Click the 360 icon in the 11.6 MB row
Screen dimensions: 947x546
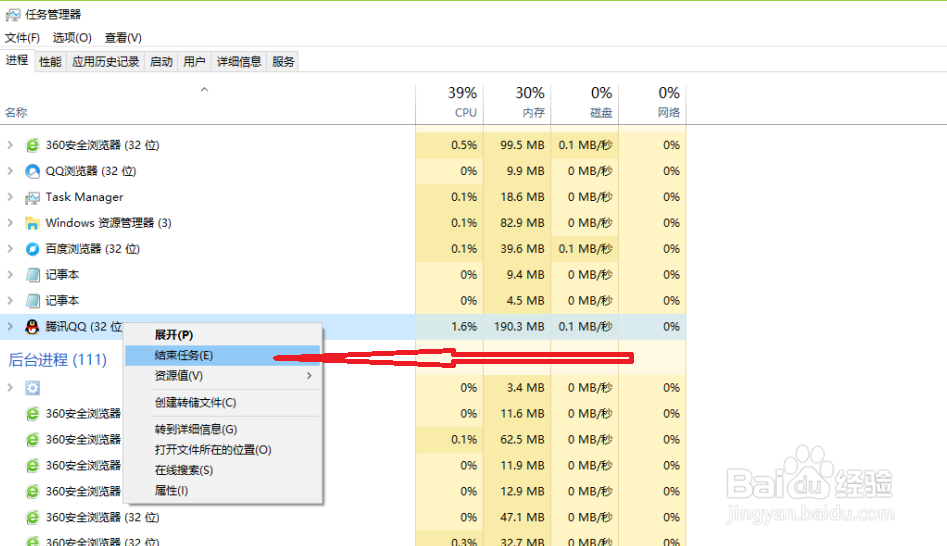point(32,414)
